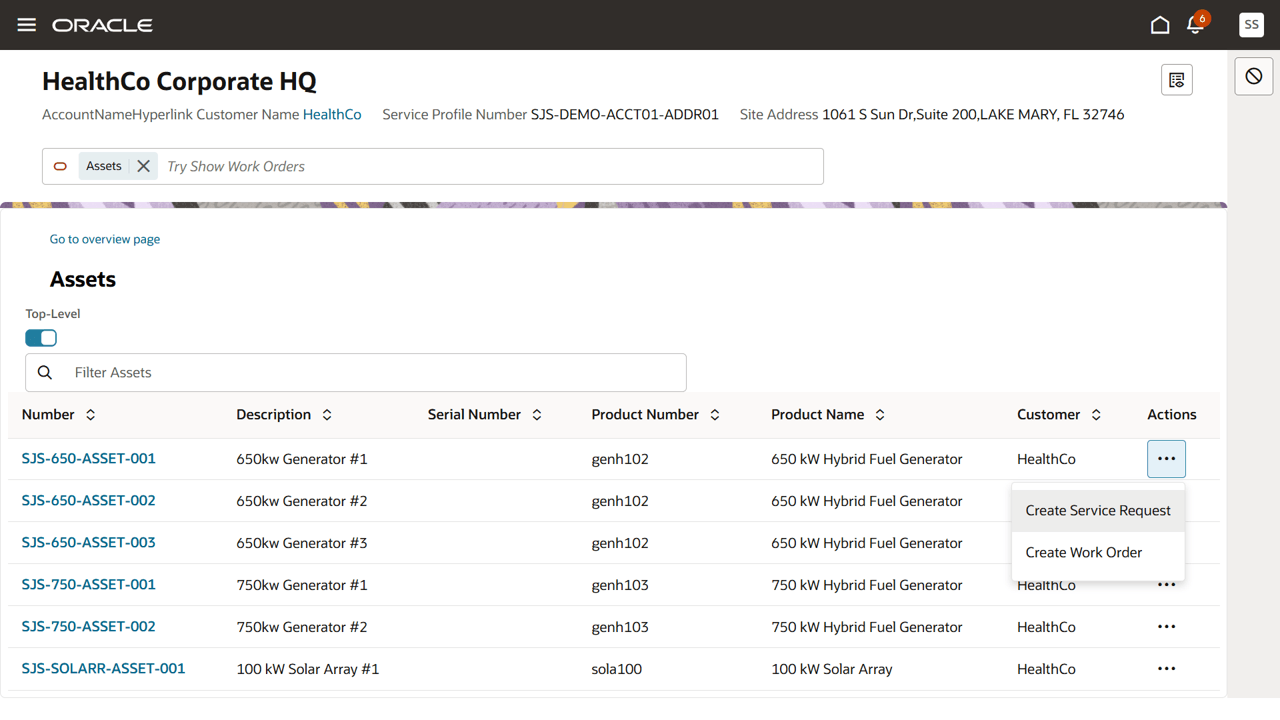The width and height of the screenshot is (1280, 720).
Task: Sort assets by Product Name
Action: 879,414
